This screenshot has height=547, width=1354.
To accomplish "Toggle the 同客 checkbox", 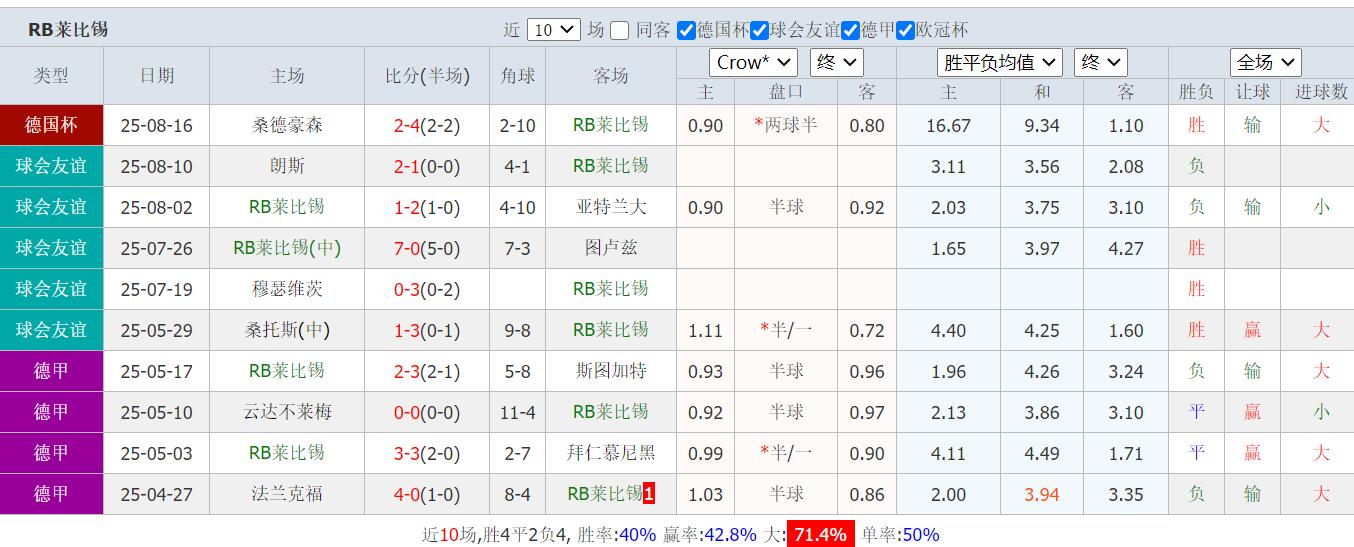I will click(620, 30).
